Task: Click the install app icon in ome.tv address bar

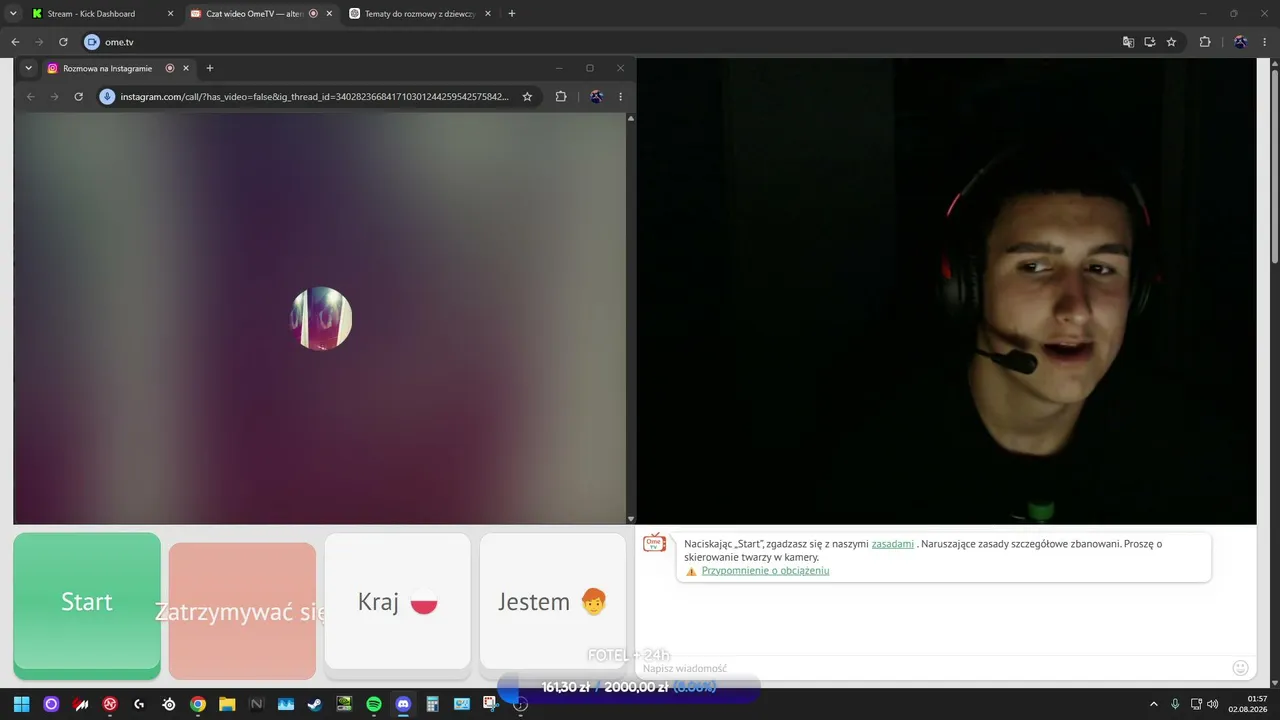Action: pyautogui.click(x=1150, y=42)
